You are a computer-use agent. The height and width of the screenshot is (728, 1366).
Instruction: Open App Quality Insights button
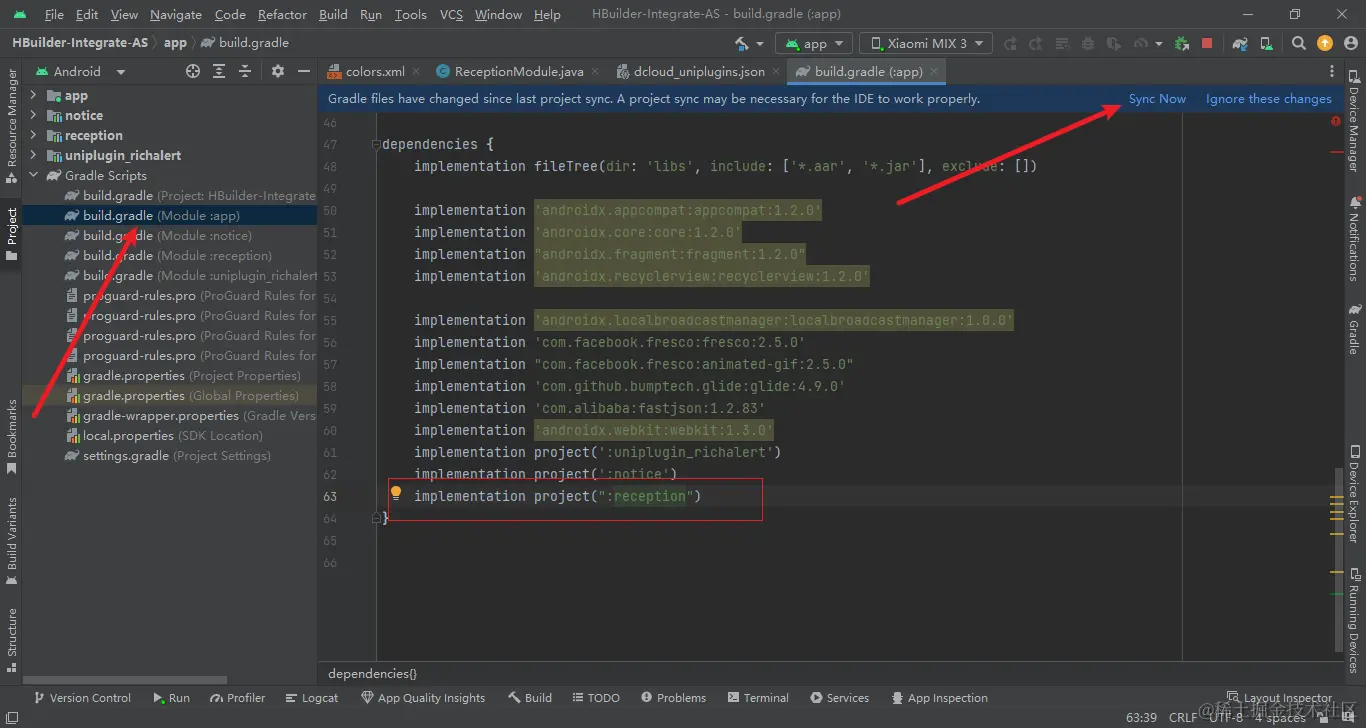423,698
